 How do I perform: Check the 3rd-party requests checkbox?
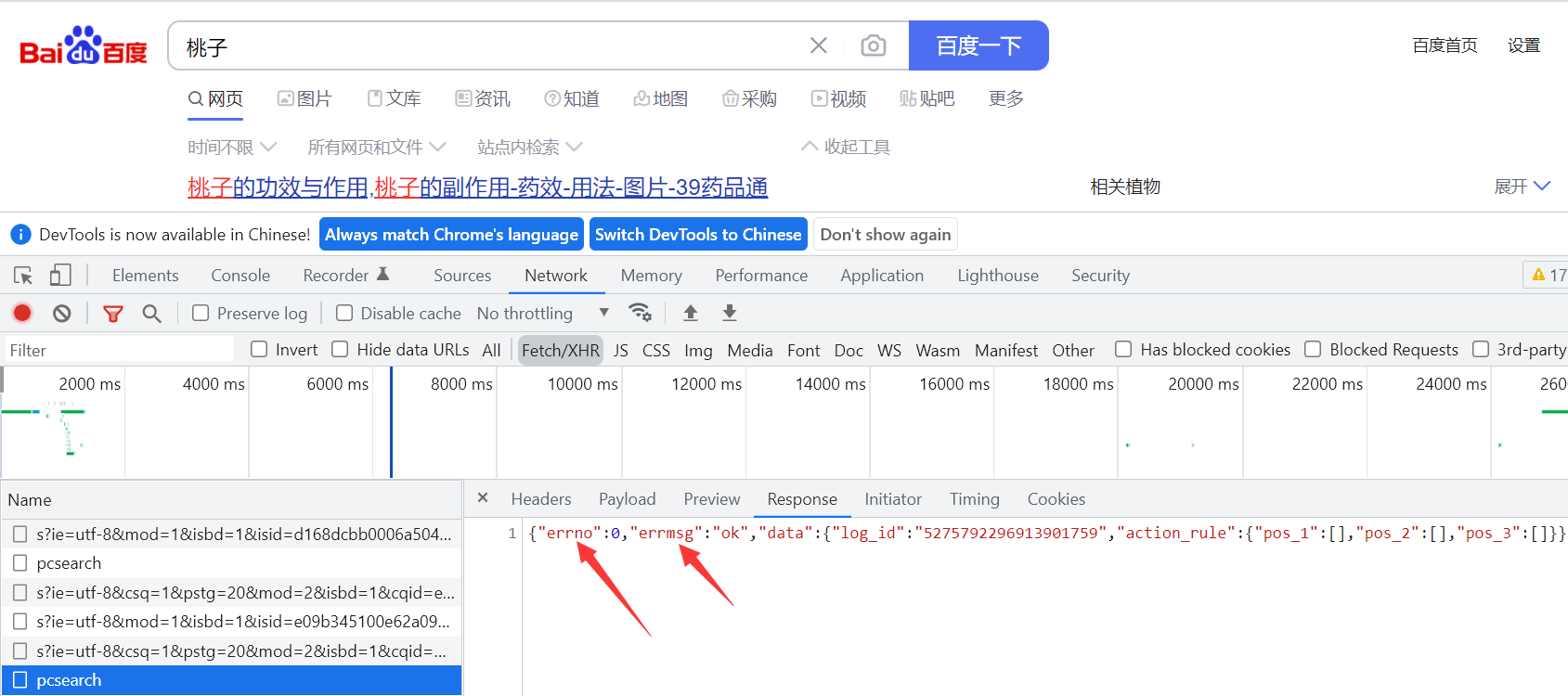pos(1481,349)
